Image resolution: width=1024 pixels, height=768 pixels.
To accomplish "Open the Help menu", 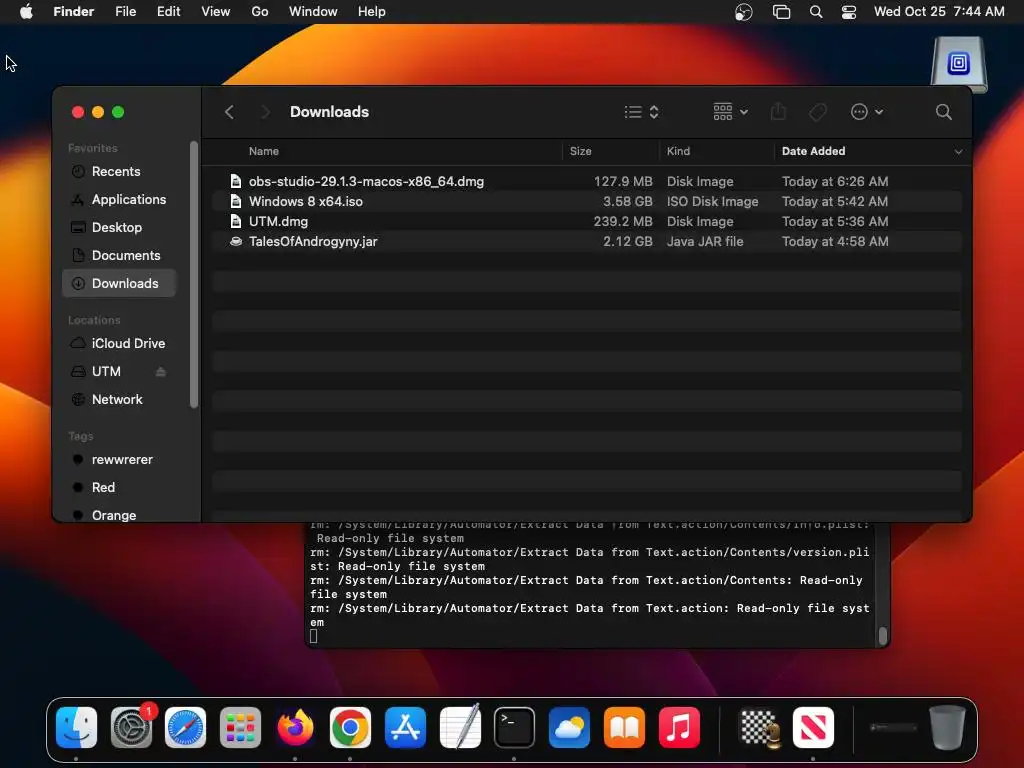I will click(372, 12).
